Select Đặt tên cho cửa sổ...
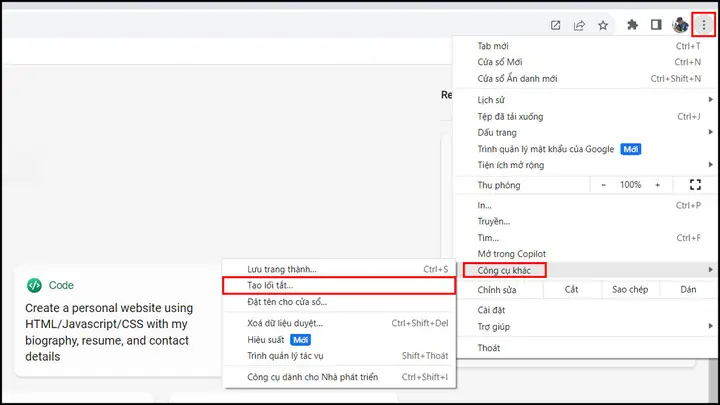 point(339,302)
